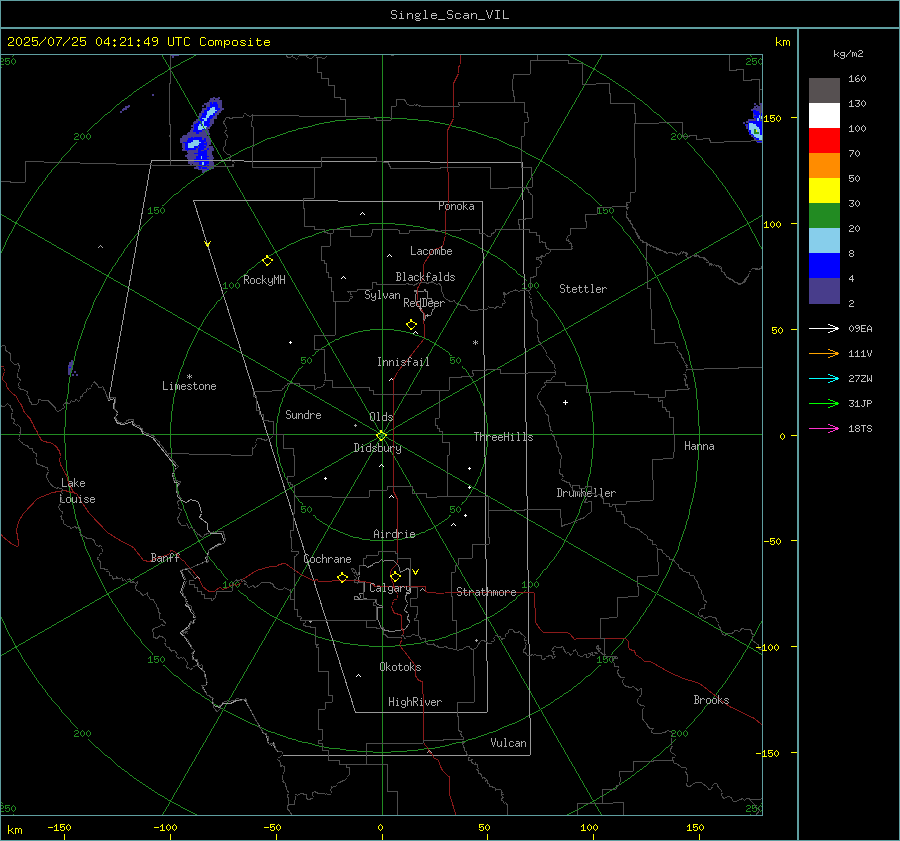Click the Lacombe label
The width and height of the screenshot is (900, 841).
click(431, 251)
